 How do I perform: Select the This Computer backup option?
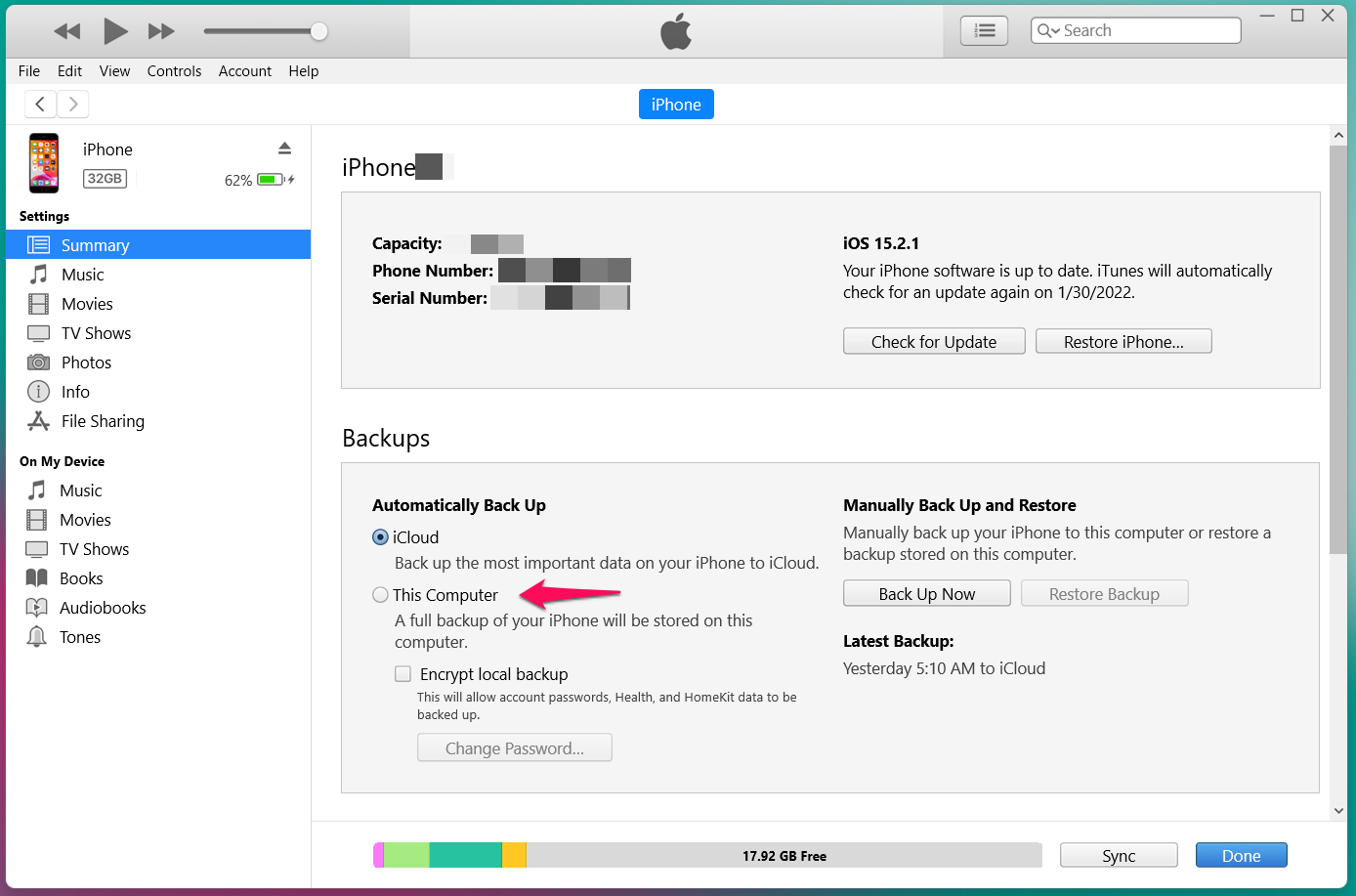tap(381, 595)
